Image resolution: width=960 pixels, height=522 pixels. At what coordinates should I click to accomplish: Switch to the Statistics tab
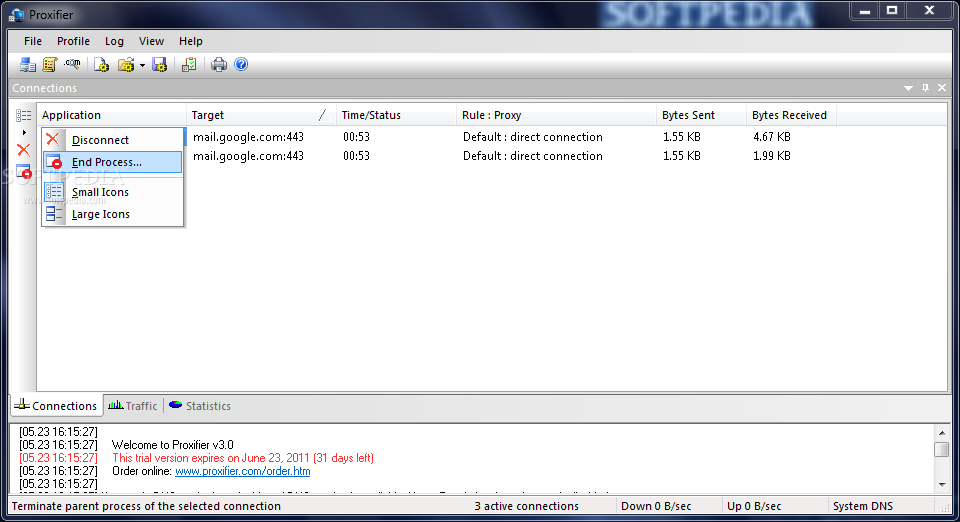tap(200, 406)
